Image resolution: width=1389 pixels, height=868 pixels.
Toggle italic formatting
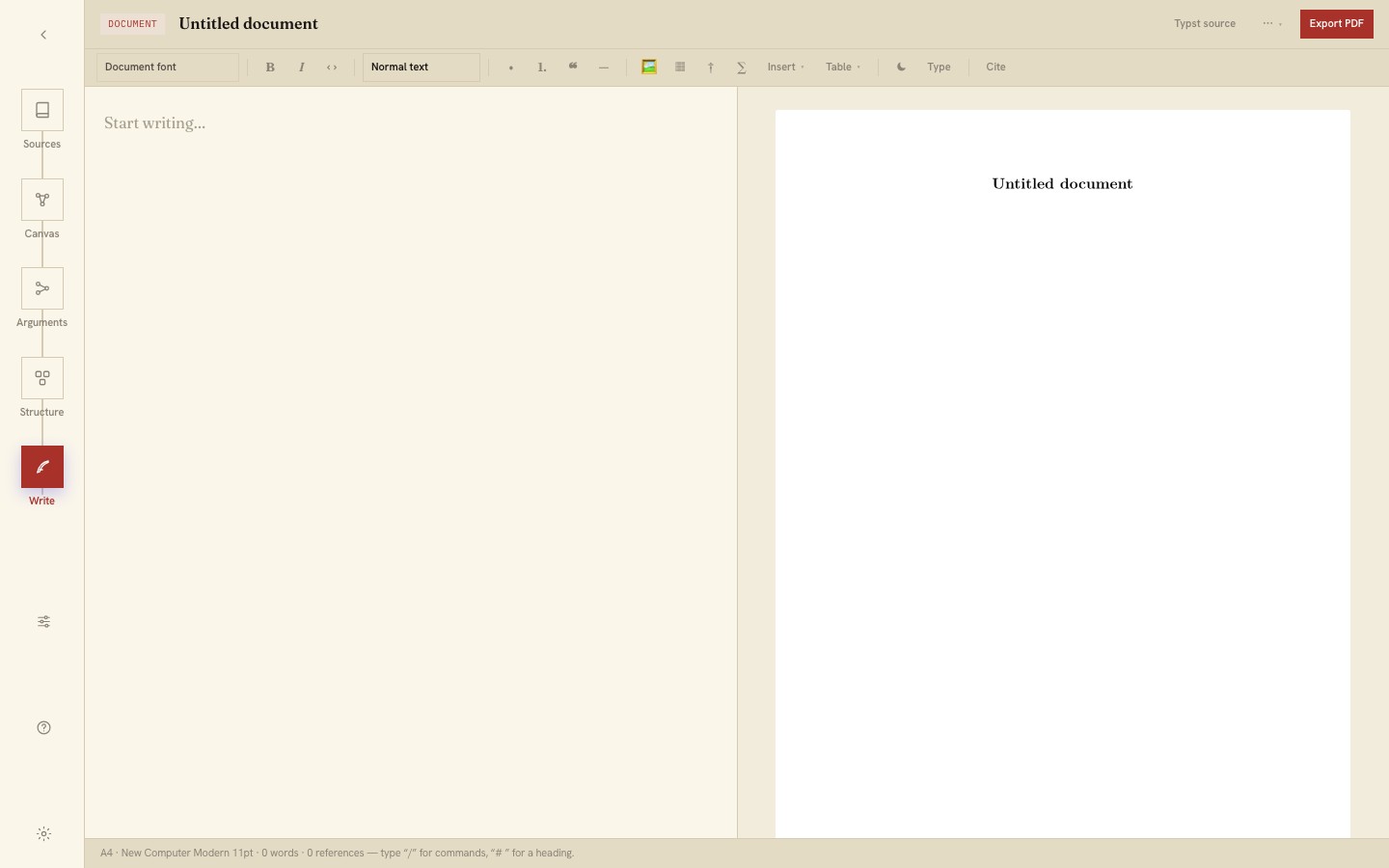pyautogui.click(x=301, y=68)
